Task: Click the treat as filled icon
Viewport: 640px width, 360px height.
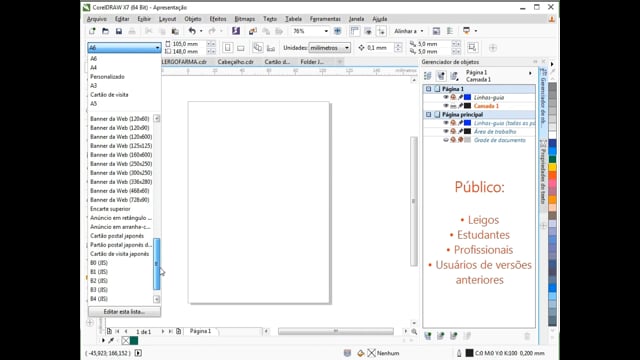Action: tap(472, 47)
